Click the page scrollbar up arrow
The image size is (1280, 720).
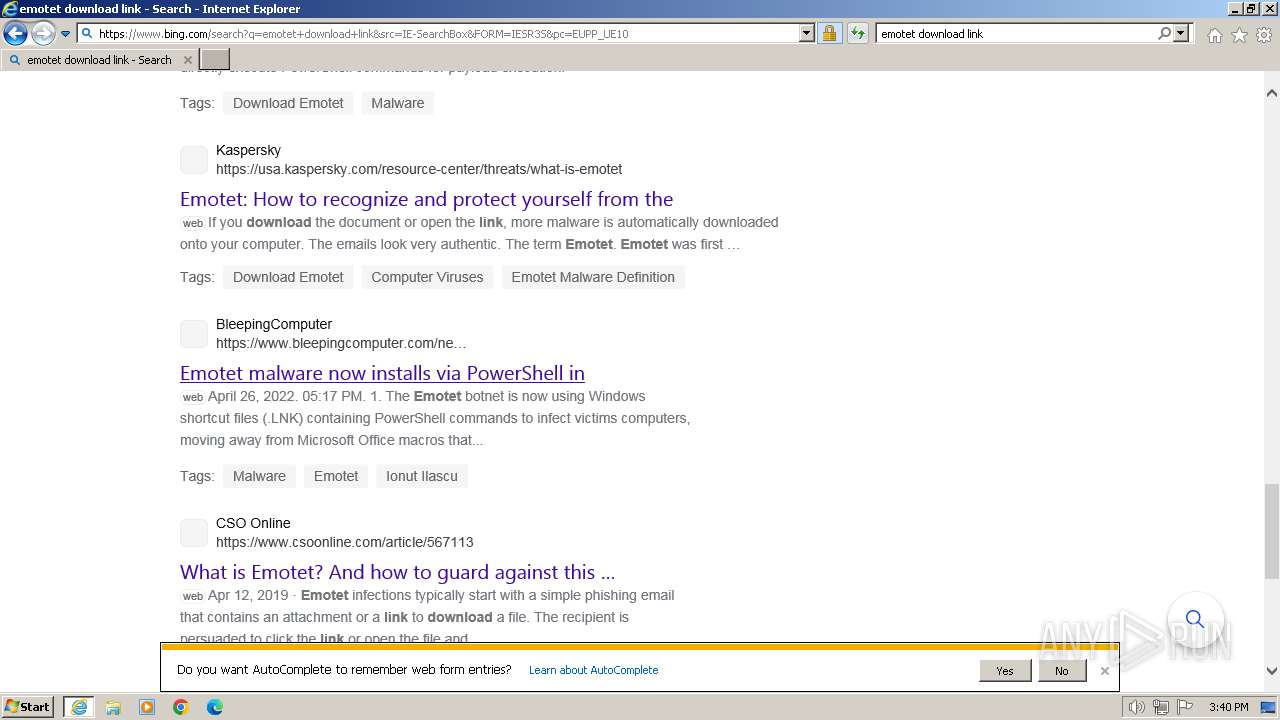(1272, 93)
